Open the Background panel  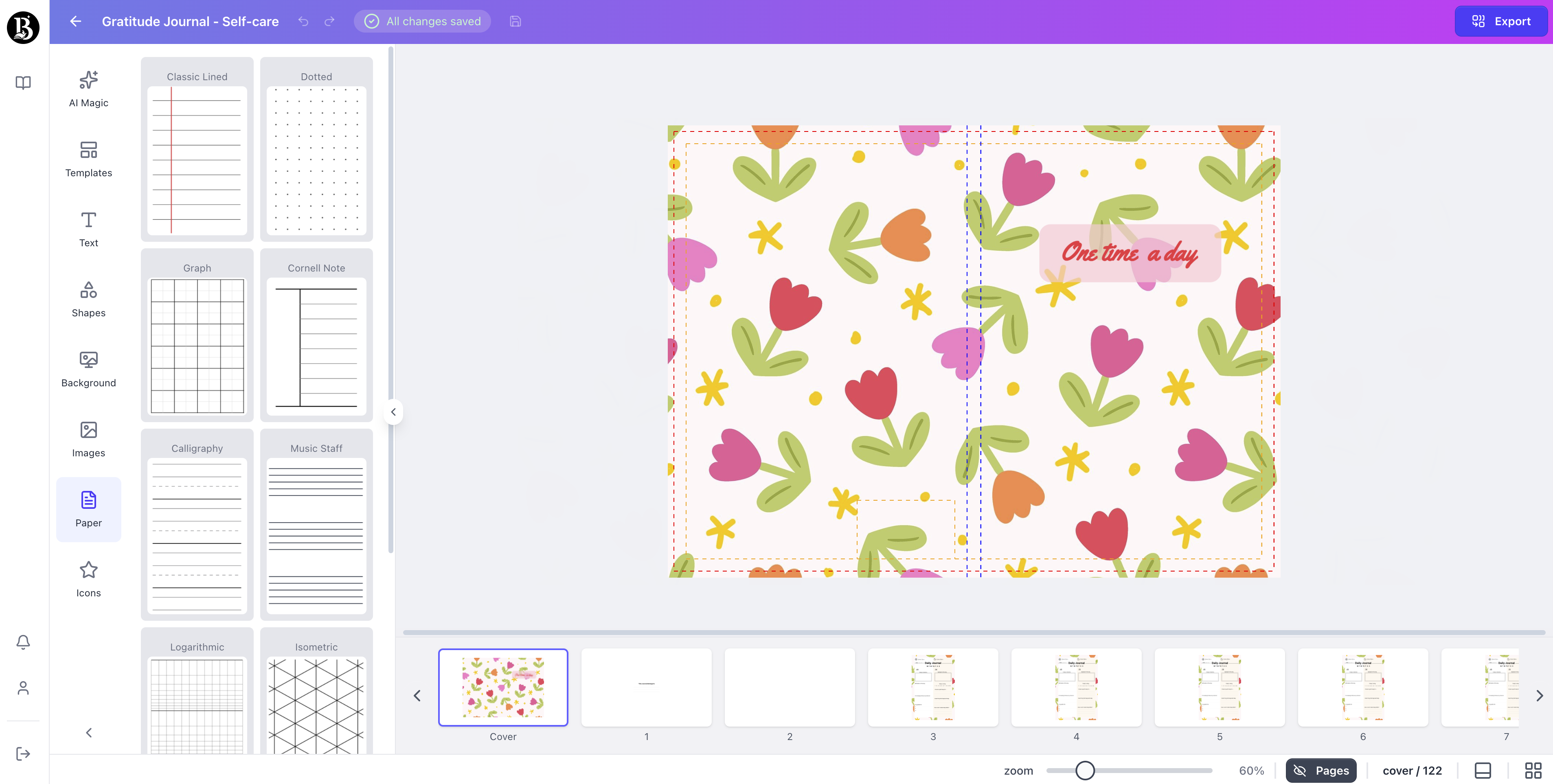click(x=88, y=369)
